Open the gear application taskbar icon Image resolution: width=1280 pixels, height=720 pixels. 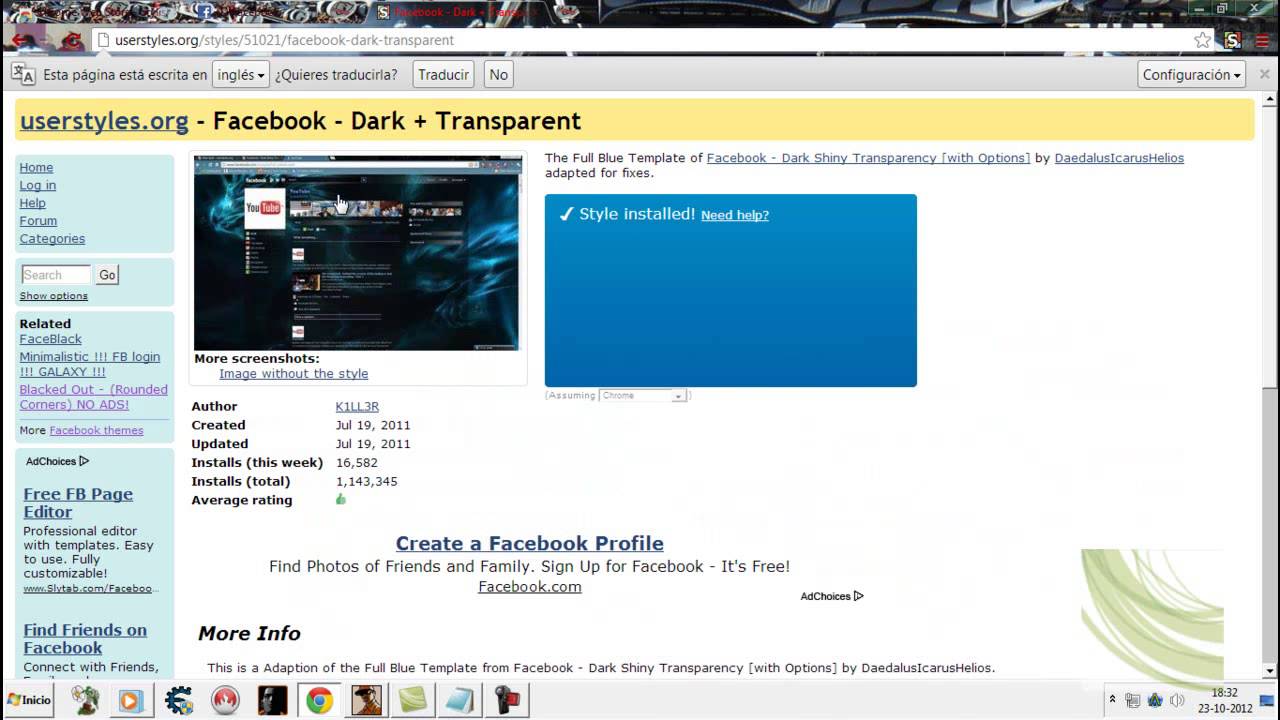179,701
